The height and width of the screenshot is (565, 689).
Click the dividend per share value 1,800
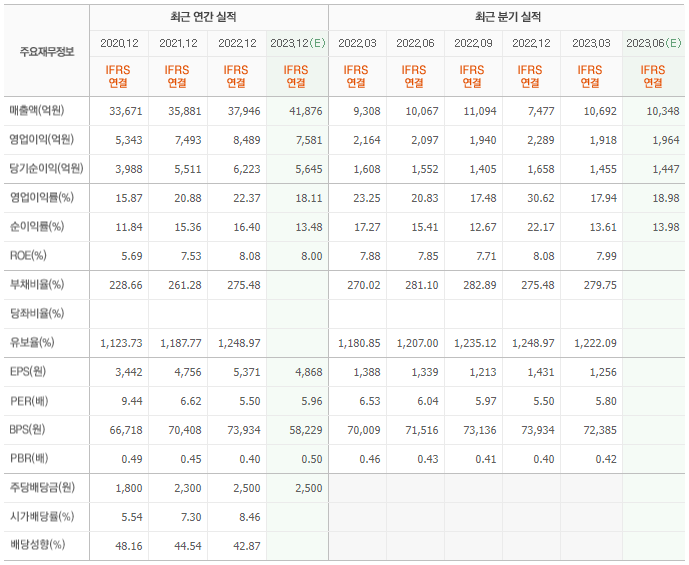point(129,488)
